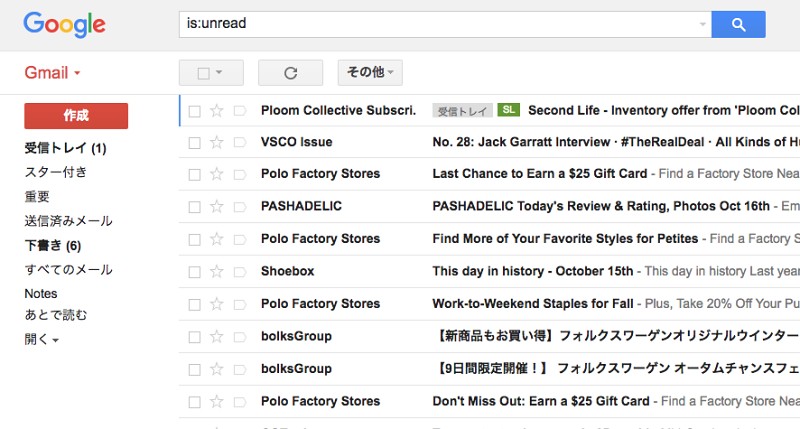
Task: Expand the 開く more labels list
Action: pyautogui.click(x=41, y=339)
